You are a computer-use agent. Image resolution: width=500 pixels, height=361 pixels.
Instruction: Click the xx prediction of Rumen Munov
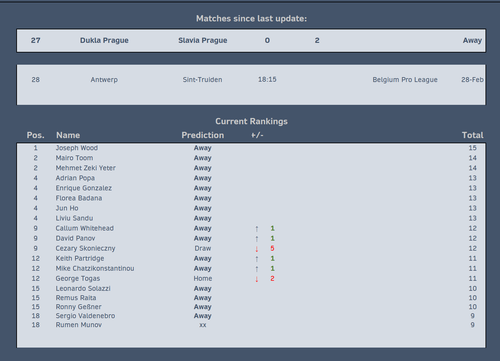203,325
